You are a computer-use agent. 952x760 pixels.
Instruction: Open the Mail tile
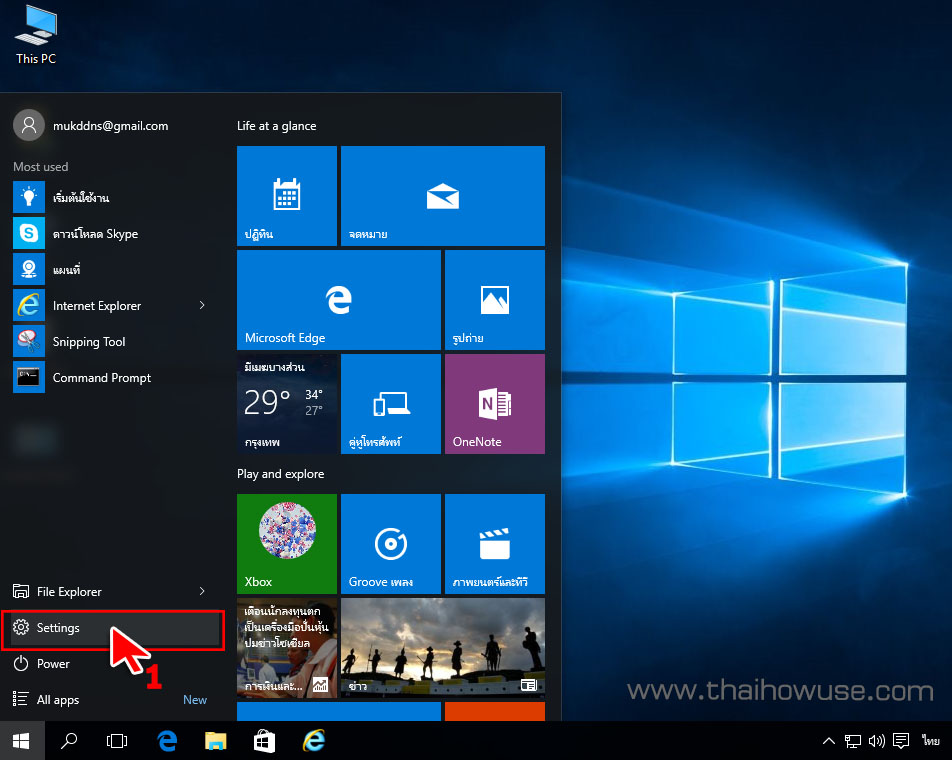[x=443, y=195]
